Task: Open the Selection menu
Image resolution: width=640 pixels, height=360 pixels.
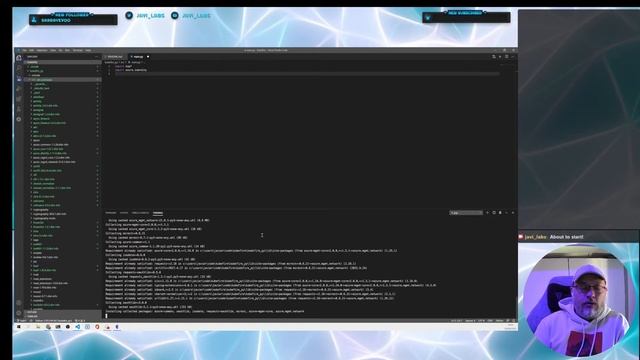Action: click(42, 50)
